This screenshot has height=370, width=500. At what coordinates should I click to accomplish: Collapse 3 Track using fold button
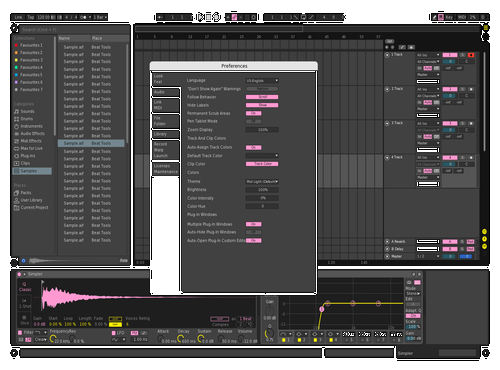pyautogui.click(x=387, y=123)
